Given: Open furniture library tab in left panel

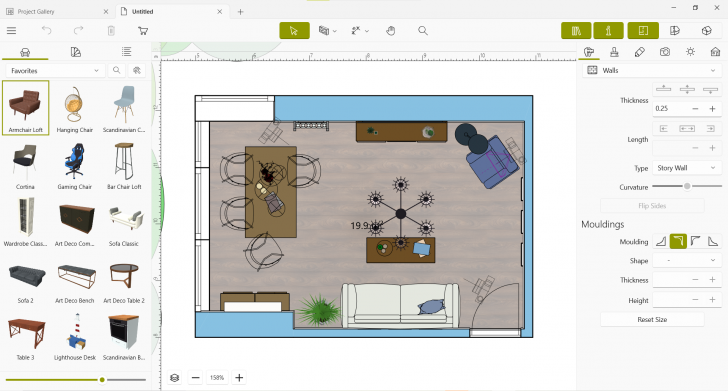Looking at the screenshot, I should (x=25, y=52).
